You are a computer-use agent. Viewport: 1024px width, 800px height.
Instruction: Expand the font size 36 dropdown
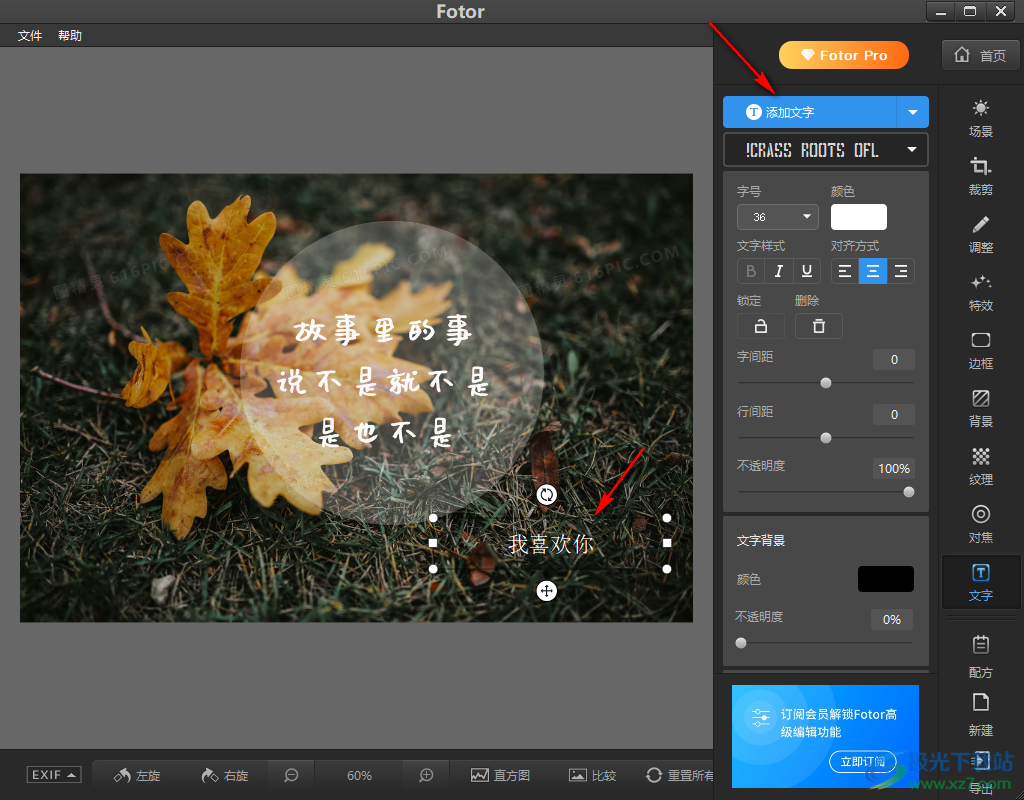pos(777,217)
